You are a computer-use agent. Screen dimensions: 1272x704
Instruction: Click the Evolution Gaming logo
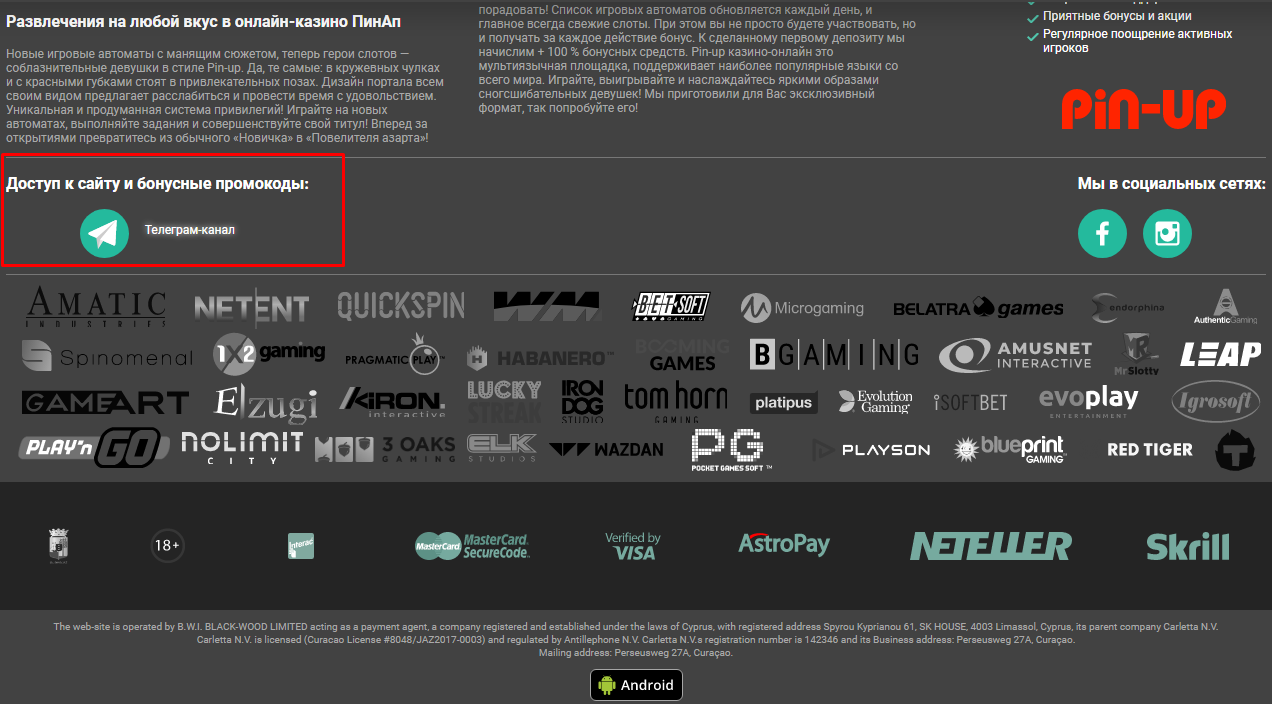875,402
